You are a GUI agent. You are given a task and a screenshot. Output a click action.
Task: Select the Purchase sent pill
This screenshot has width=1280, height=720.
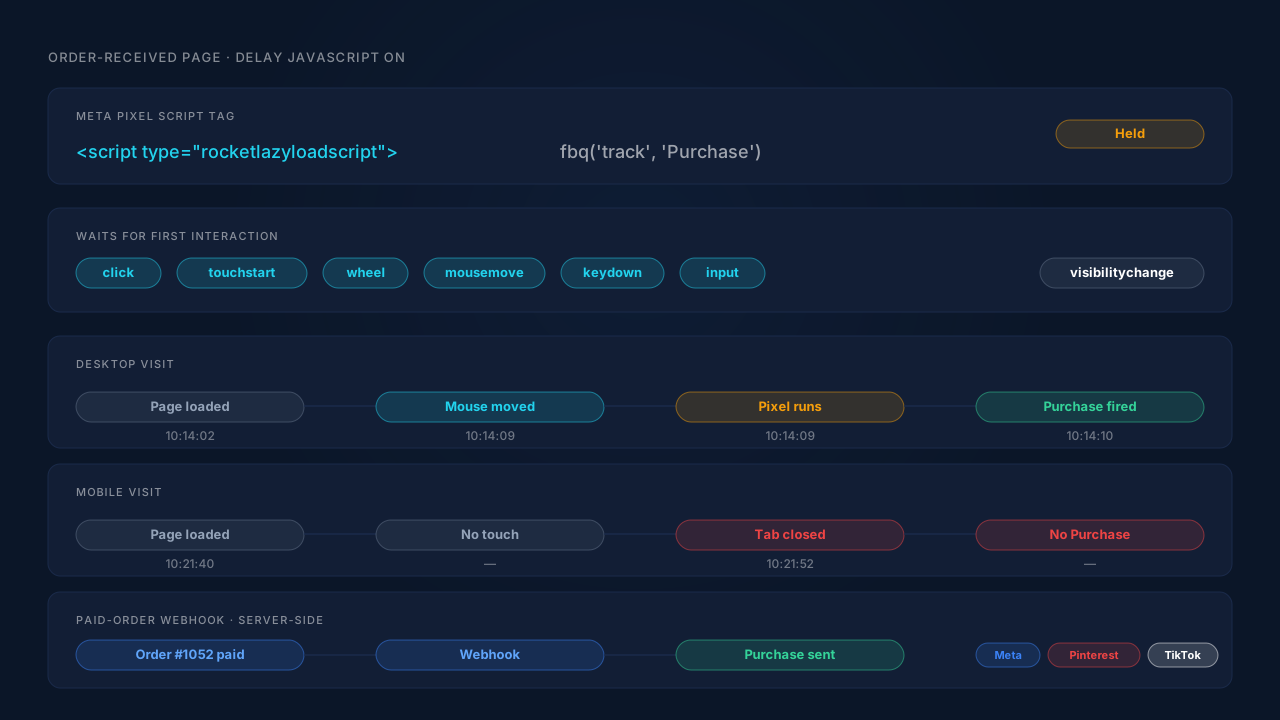pyautogui.click(x=790, y=655)
